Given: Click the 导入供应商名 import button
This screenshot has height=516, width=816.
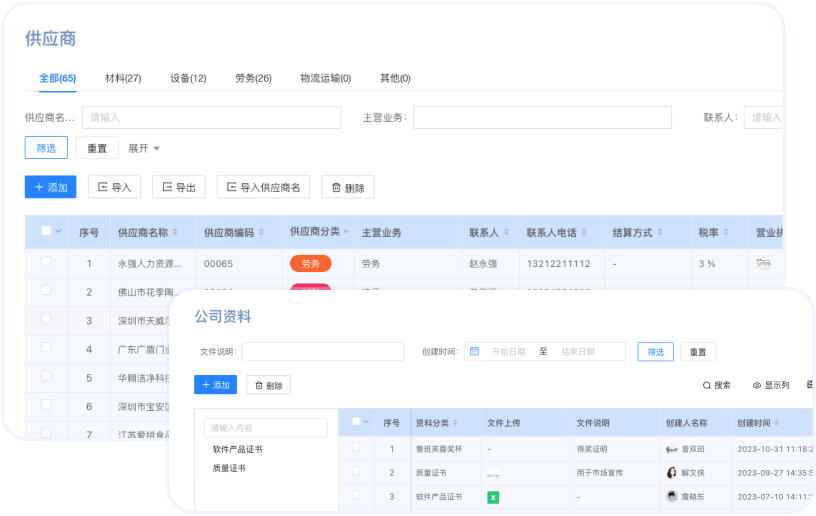Looking at the screenshot, I should coord(263,187).
